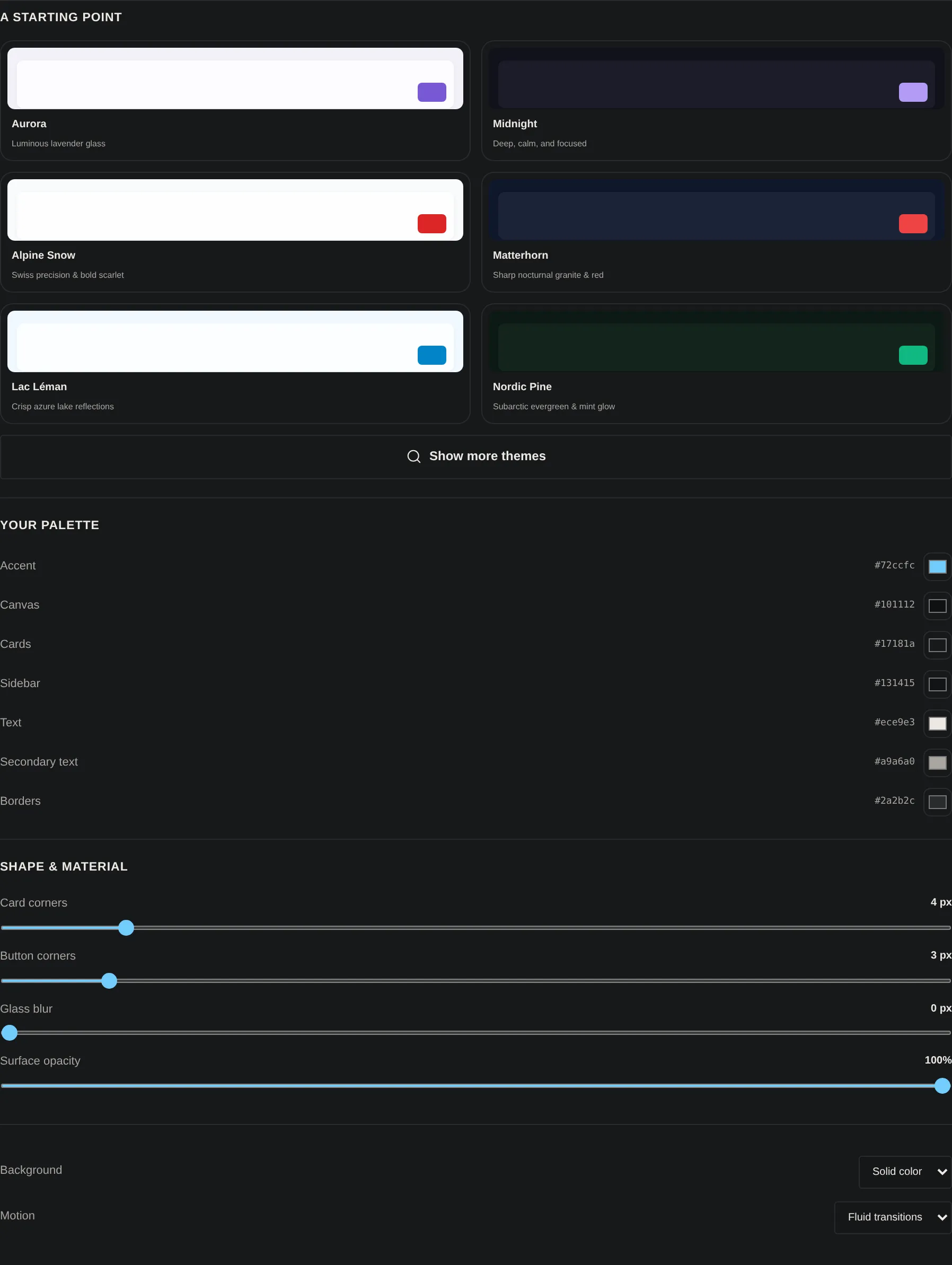Open the Canvas color swatch
The image size is (952, 1265).
click(937, 605)
